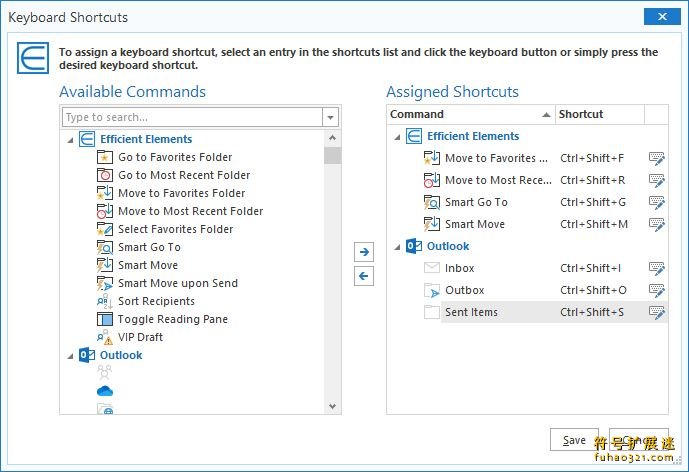Click Efficient Elements group label in Available Commands
Screen dimensions: 689x472
(x=146, y=139)
